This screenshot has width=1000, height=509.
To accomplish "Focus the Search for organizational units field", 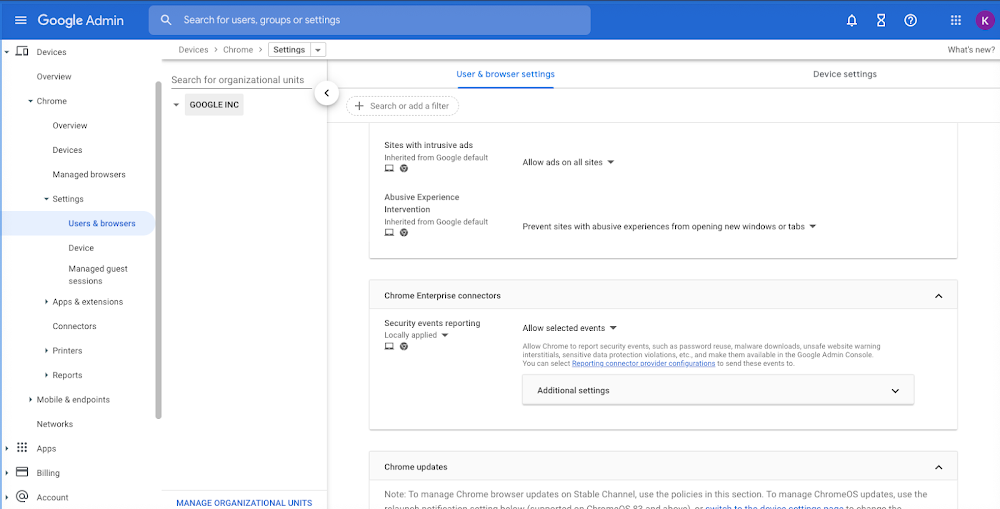I will point(242,80).
